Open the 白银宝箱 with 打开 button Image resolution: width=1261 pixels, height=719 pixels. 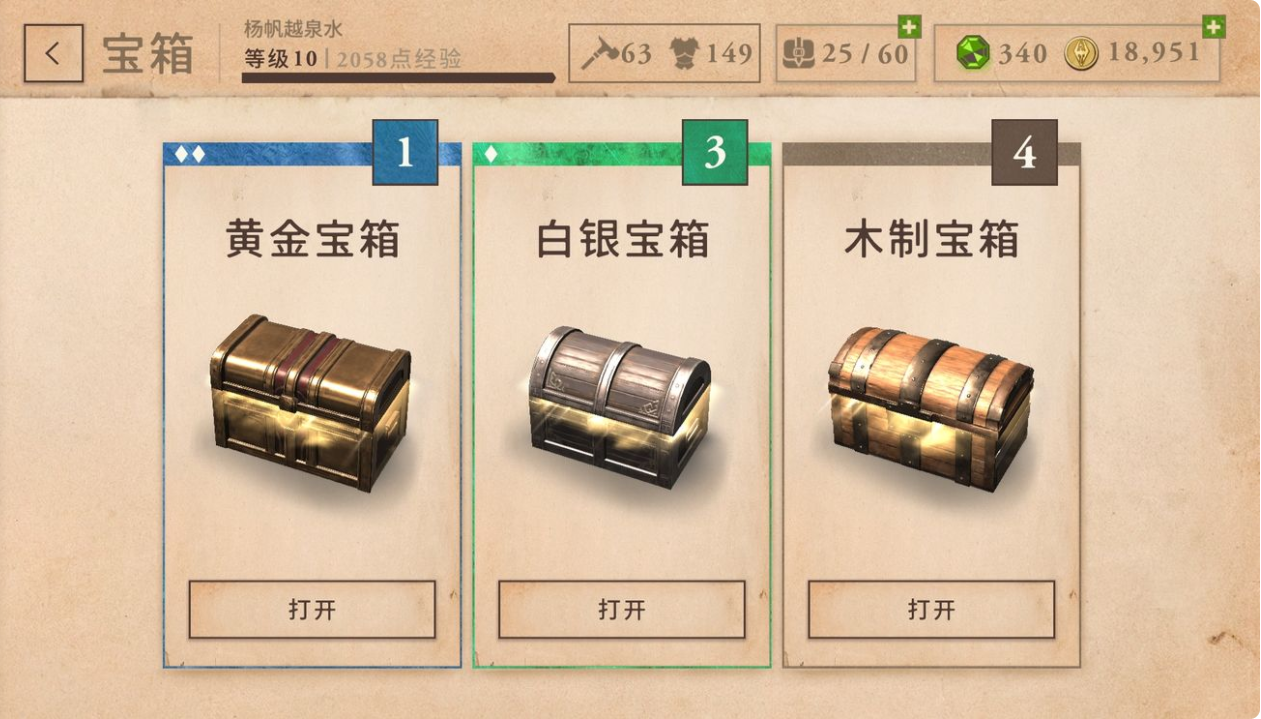coord(622,609)
